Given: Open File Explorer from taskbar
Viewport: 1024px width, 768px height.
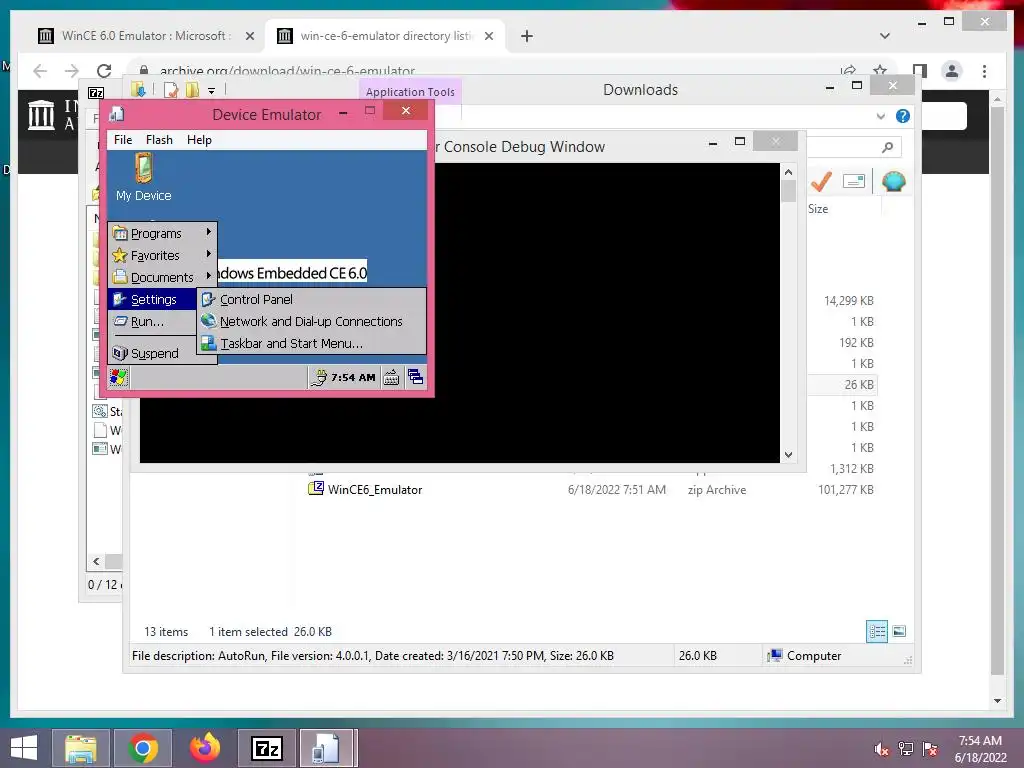Looking at the screenshot, I should tap(80, 748).
